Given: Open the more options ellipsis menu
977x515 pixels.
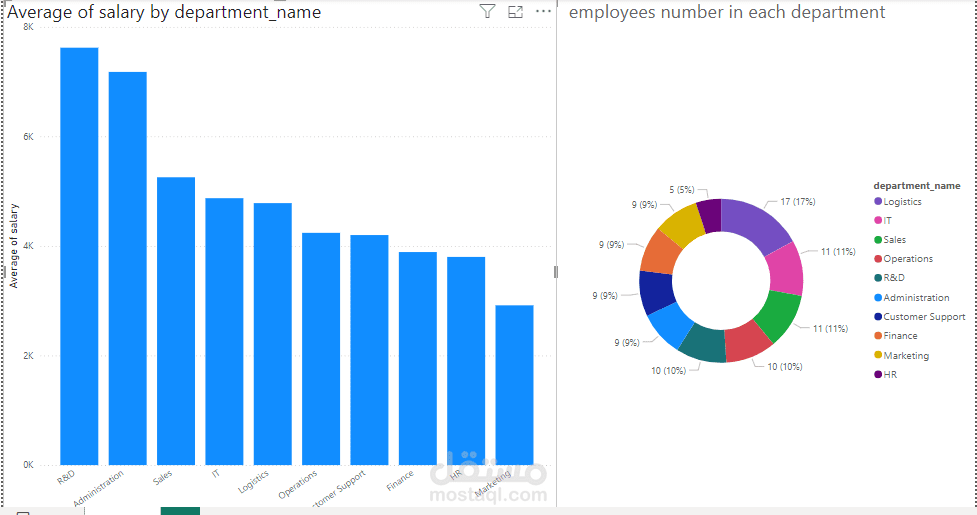Looking at the screenshot, I should coord(543,12).
